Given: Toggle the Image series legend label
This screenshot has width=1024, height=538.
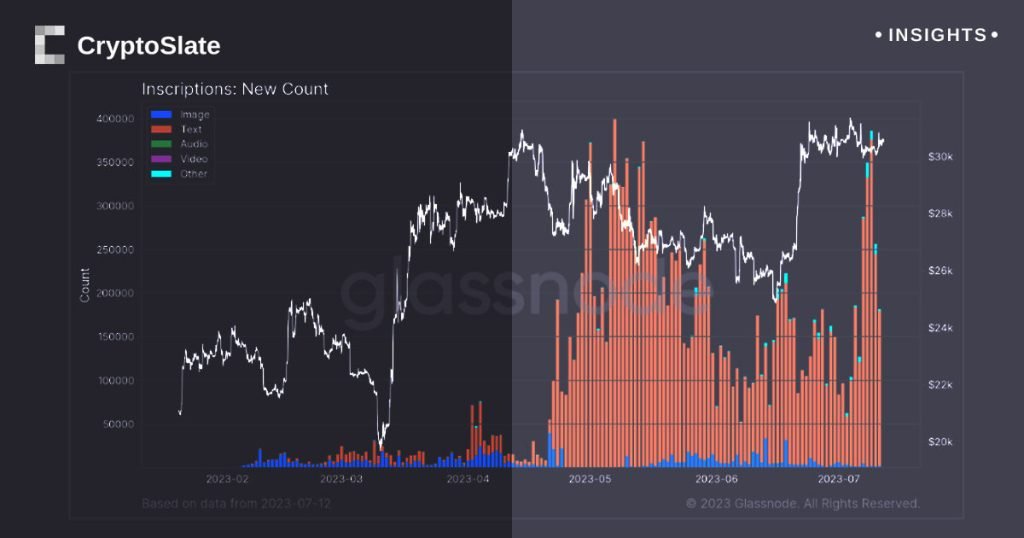Looking at the screenshot, I should tap(195, 114).
